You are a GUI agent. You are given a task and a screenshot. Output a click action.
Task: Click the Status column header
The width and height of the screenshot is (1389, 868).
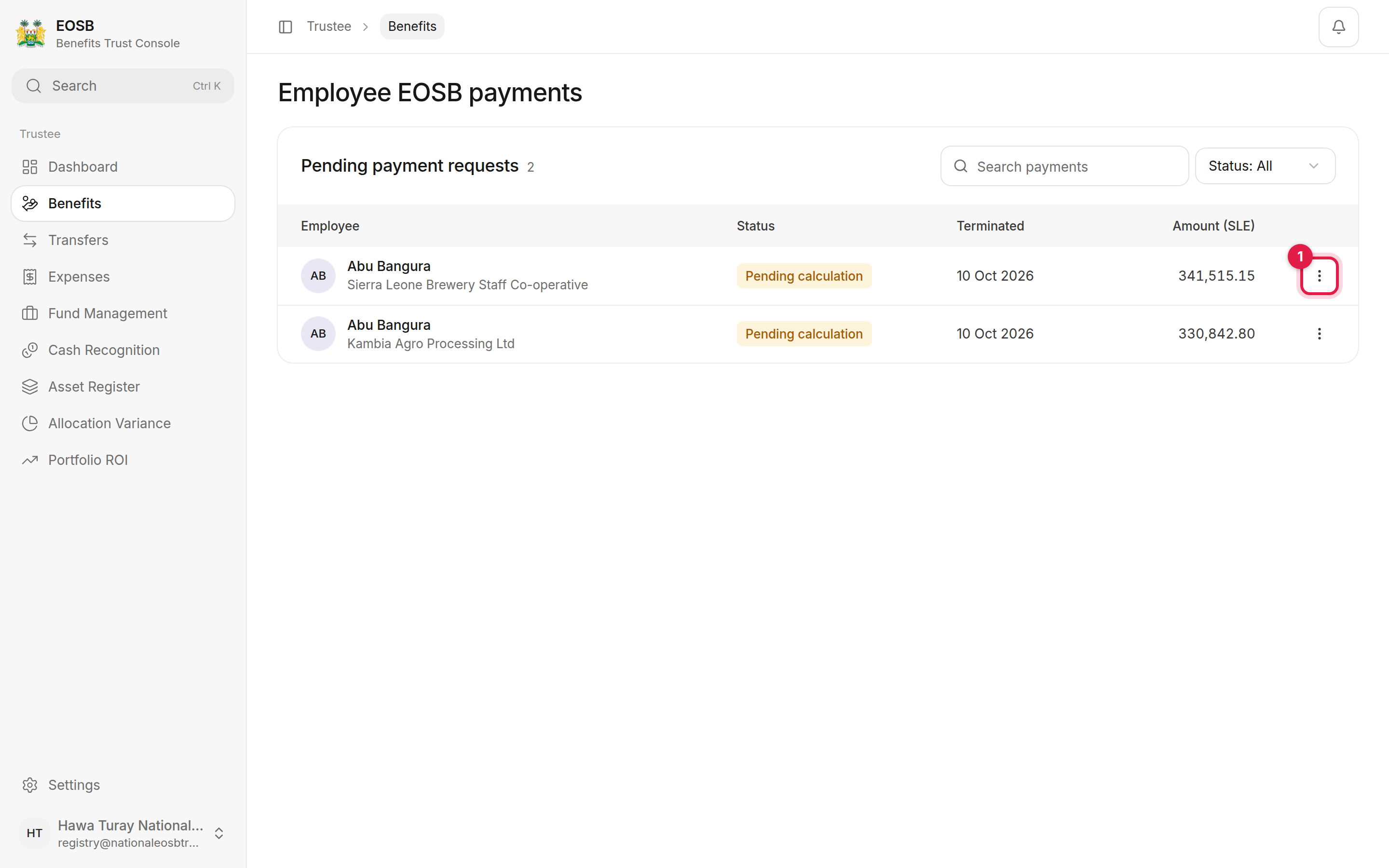(x=755, y=226)
